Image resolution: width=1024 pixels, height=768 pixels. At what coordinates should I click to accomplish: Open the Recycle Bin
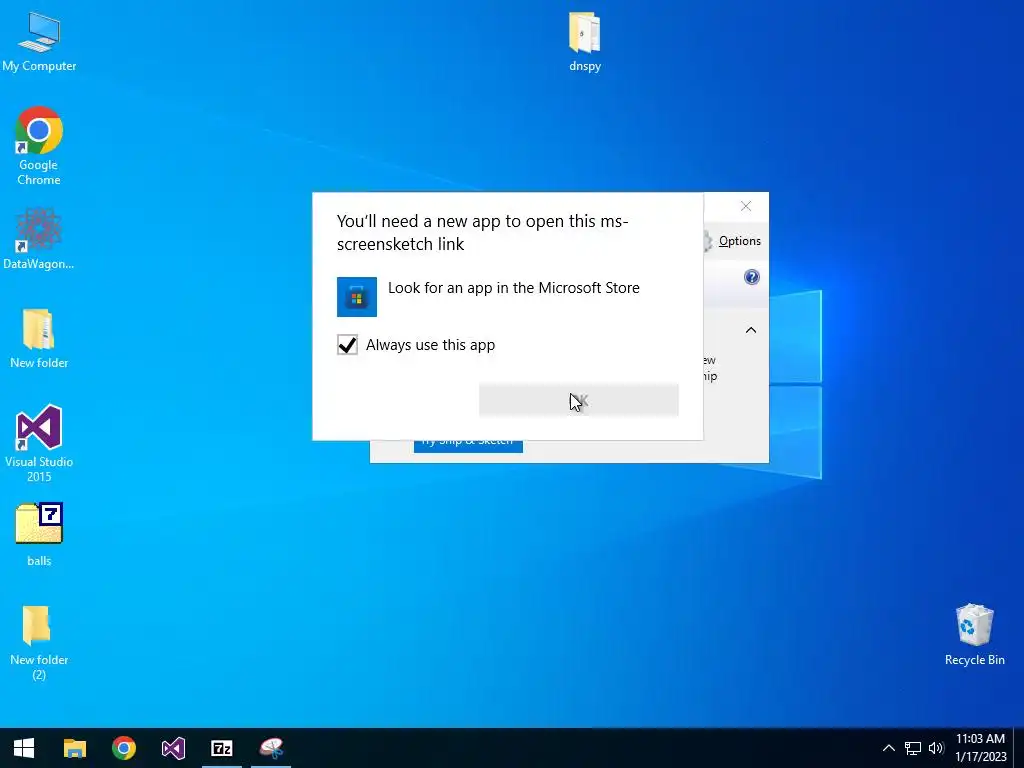(974, 635)
